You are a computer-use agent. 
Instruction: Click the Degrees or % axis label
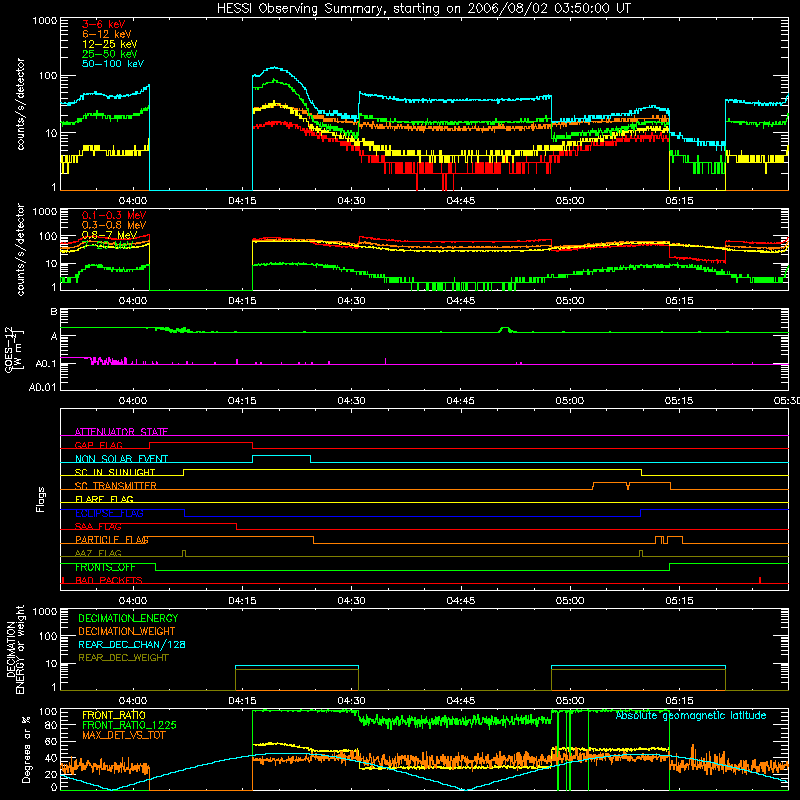pyautogui.click(x=27, y=749)
